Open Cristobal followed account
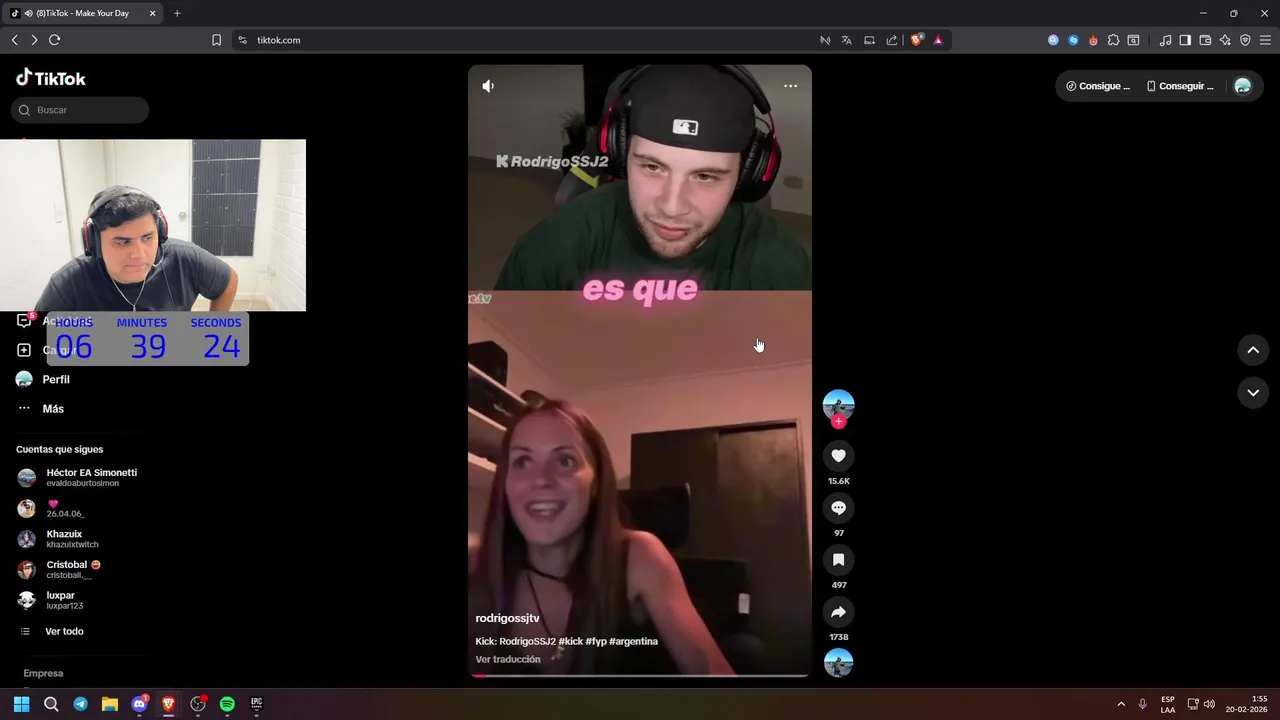Viewport: 1280px width, 720px height. click(59, 570)
